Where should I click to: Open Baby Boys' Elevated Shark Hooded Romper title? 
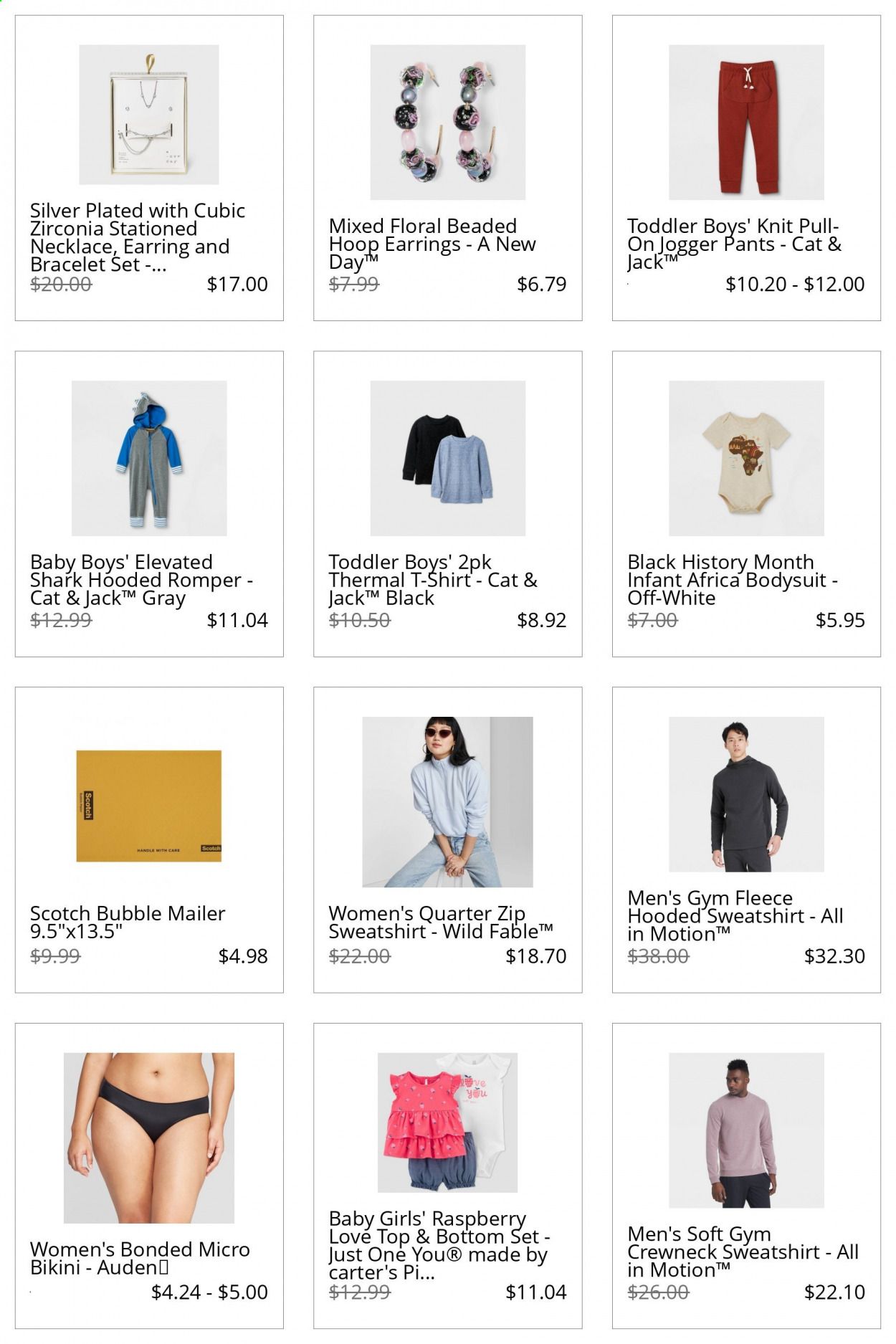[141, 580]
